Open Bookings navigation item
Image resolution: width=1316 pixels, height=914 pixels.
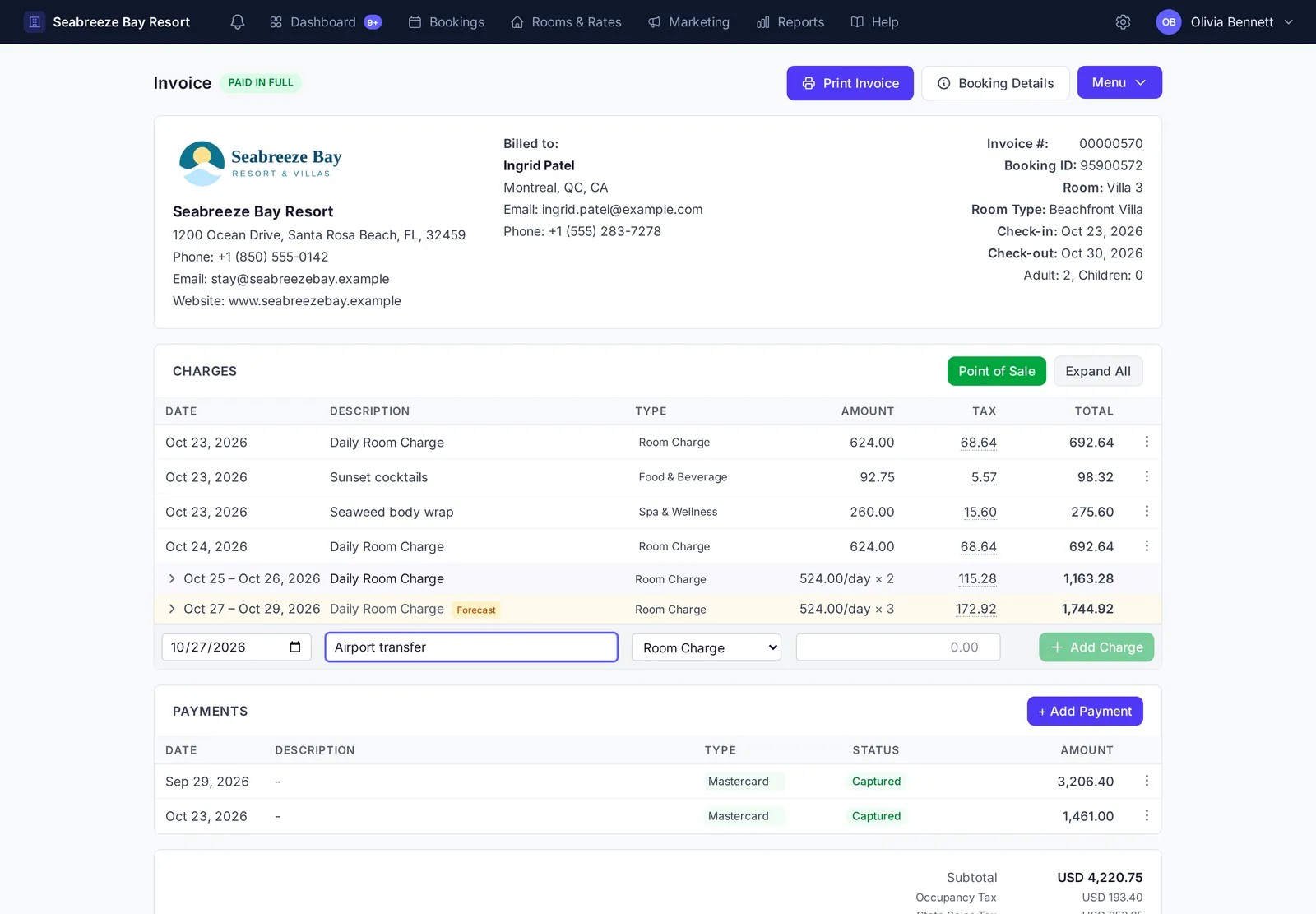(x=447, y=22)
